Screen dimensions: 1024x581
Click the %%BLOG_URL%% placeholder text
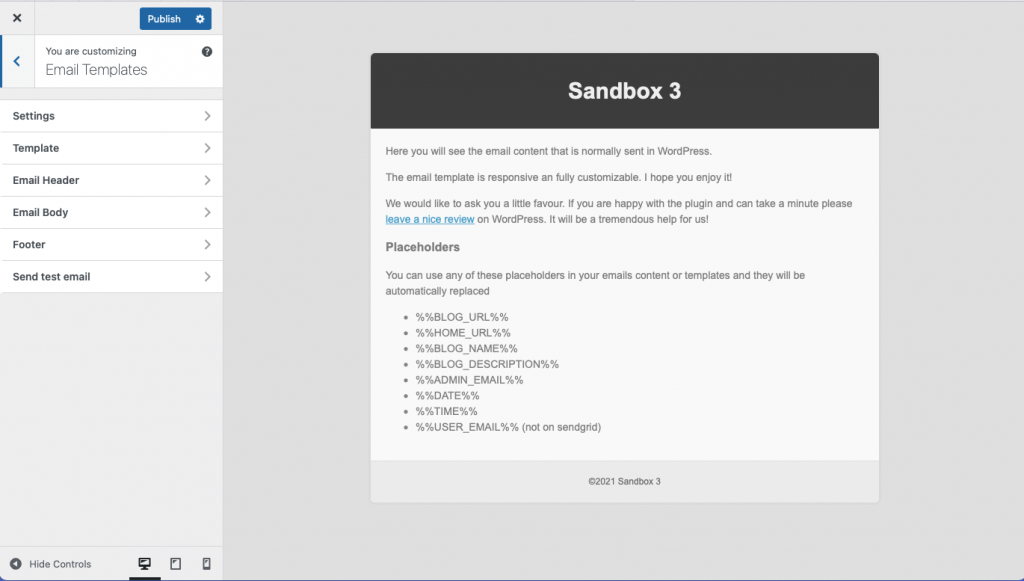[x=462, y=317]
